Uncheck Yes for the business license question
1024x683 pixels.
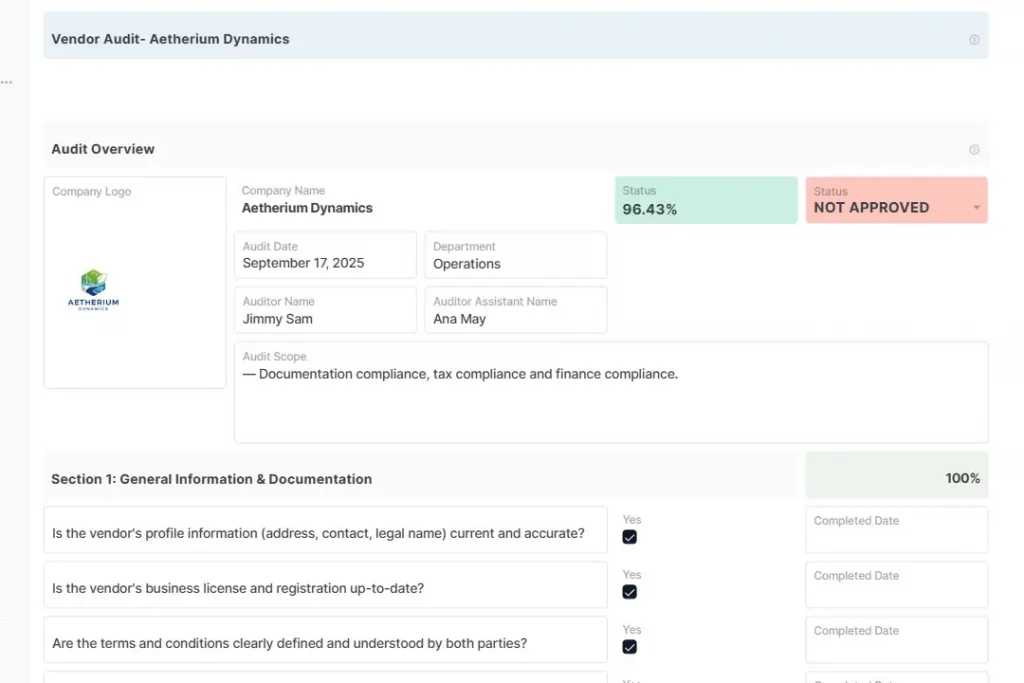point(629,592)
